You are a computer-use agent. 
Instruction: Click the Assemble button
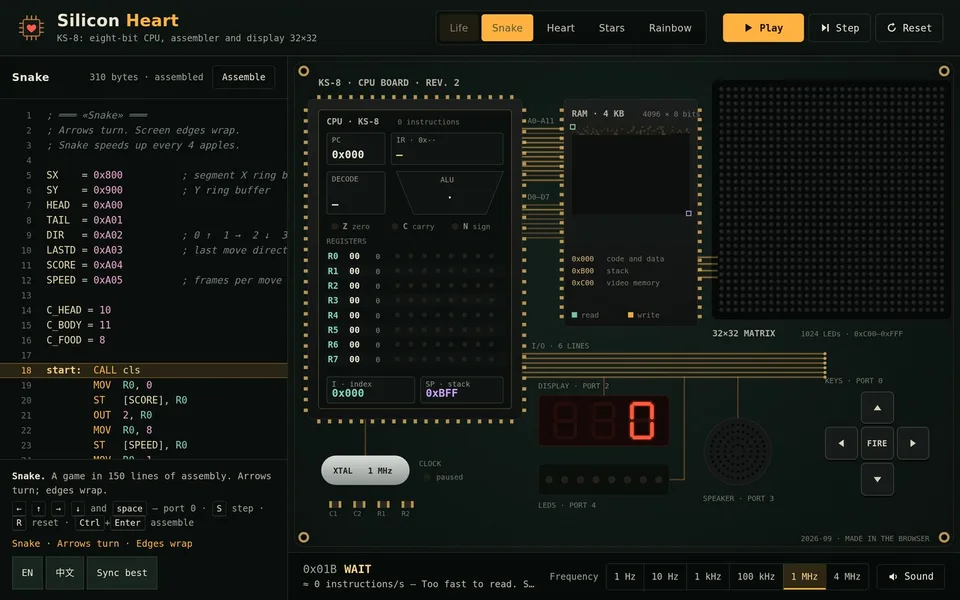[244, 77]
